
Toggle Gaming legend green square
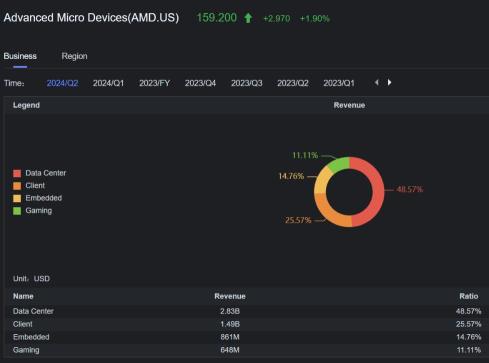(17, 211)
